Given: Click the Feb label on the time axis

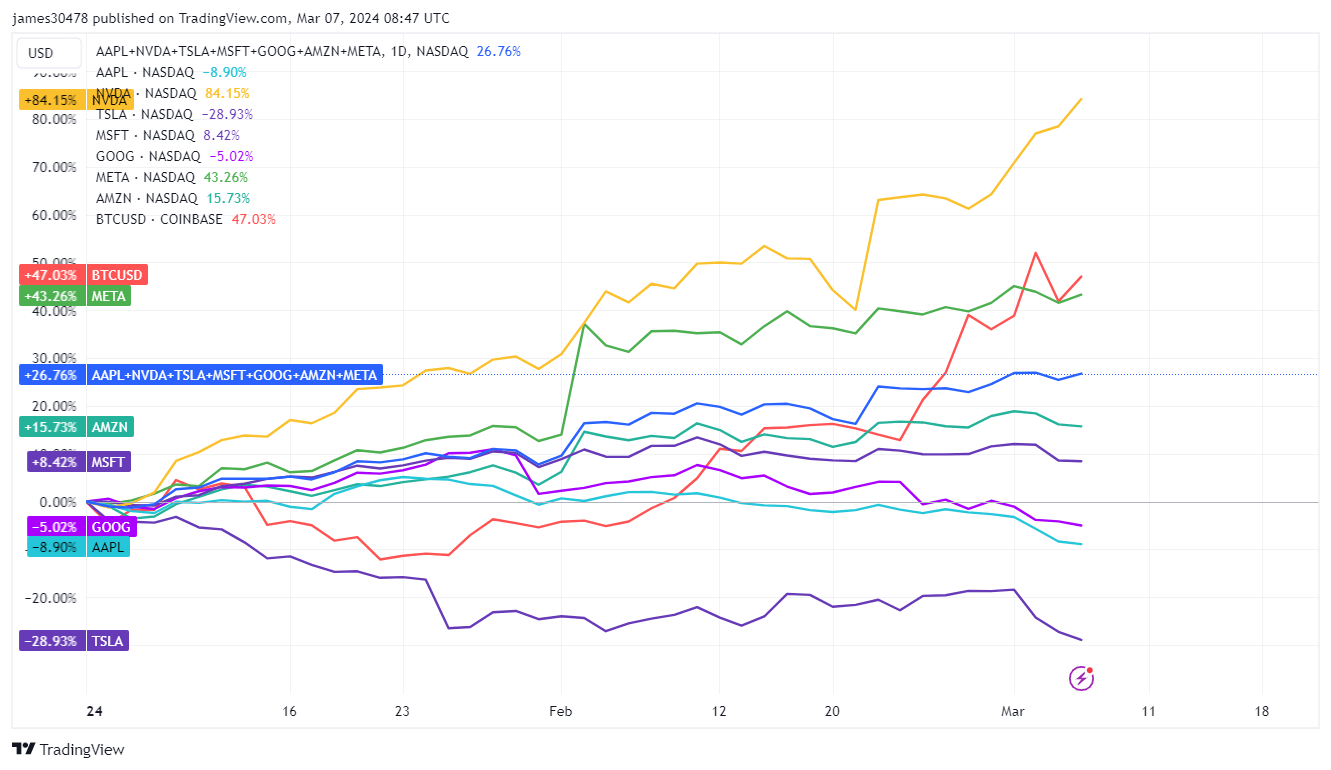Looking at the screenshot, I should click(560, 711).
